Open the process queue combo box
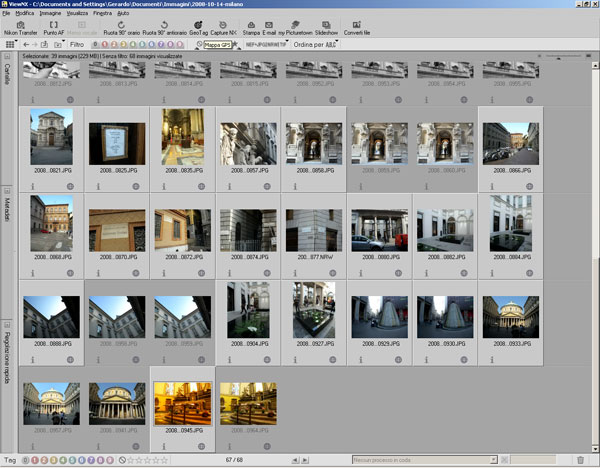The height and width of the screenshot is (468, 600). [424, 460]
